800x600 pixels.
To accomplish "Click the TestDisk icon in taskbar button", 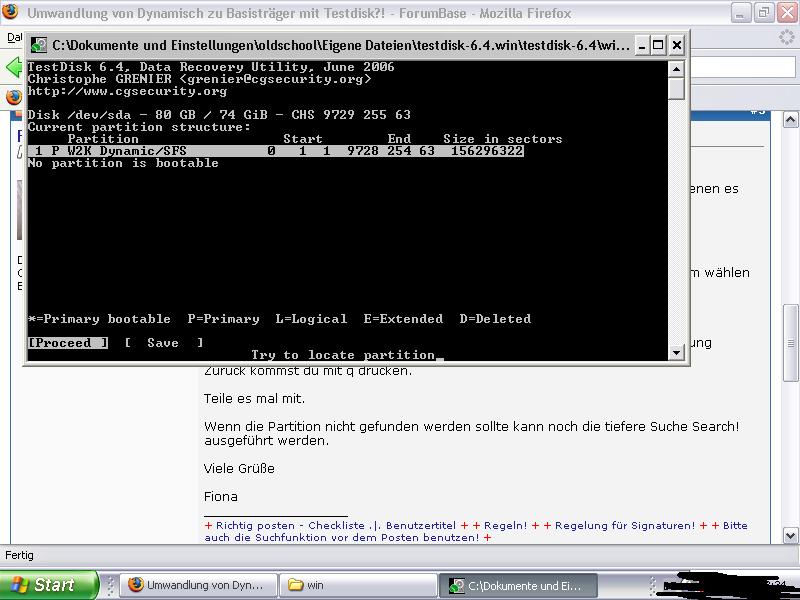I will coord(456,586).
